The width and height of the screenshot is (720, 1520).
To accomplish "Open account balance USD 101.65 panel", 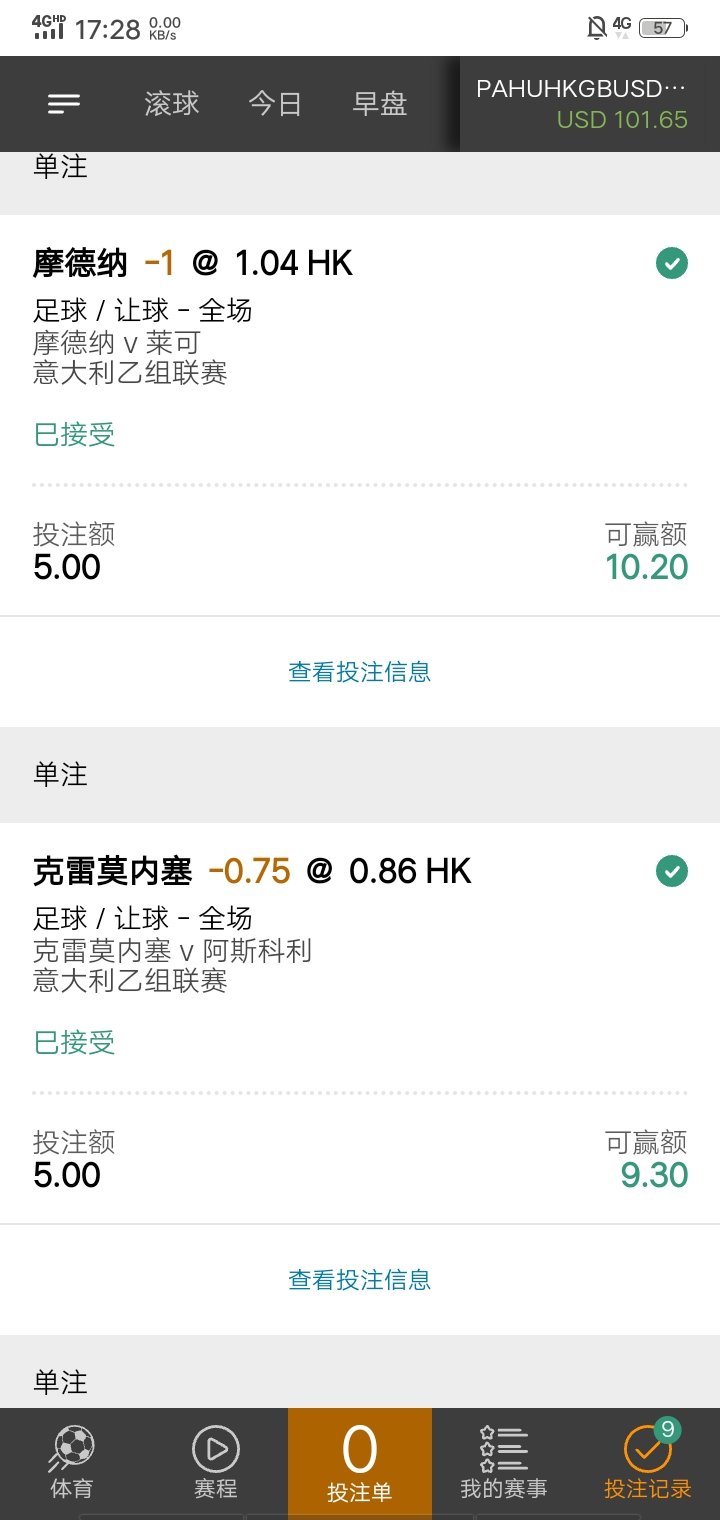I will coord(590,104).
